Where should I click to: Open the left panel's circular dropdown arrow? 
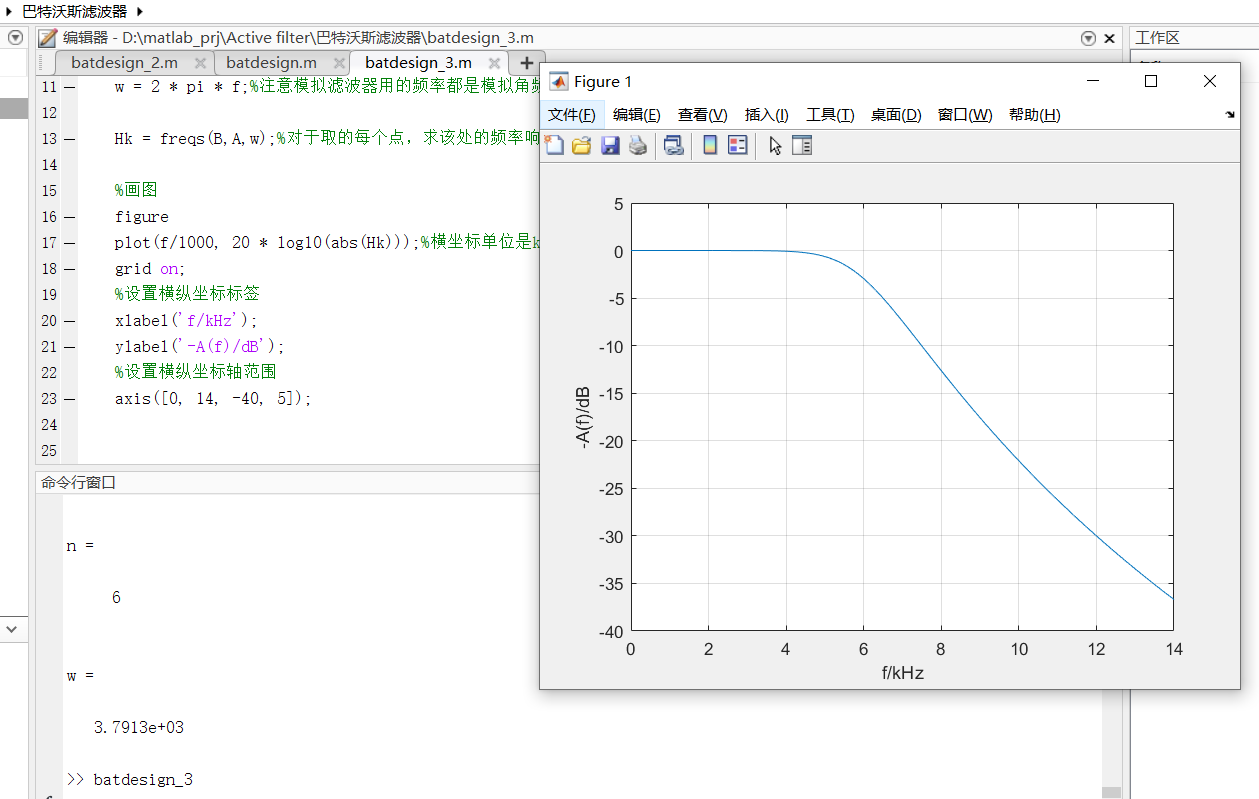tap(15, 37)
